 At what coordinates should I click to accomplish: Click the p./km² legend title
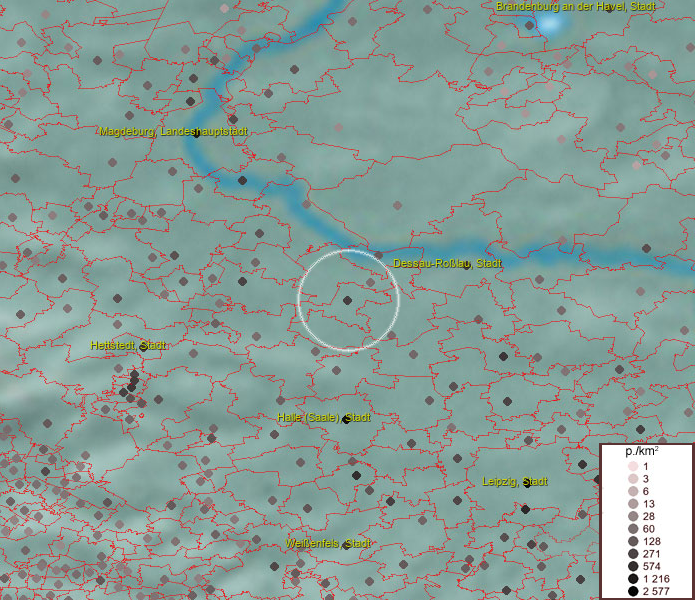(642, 451)
